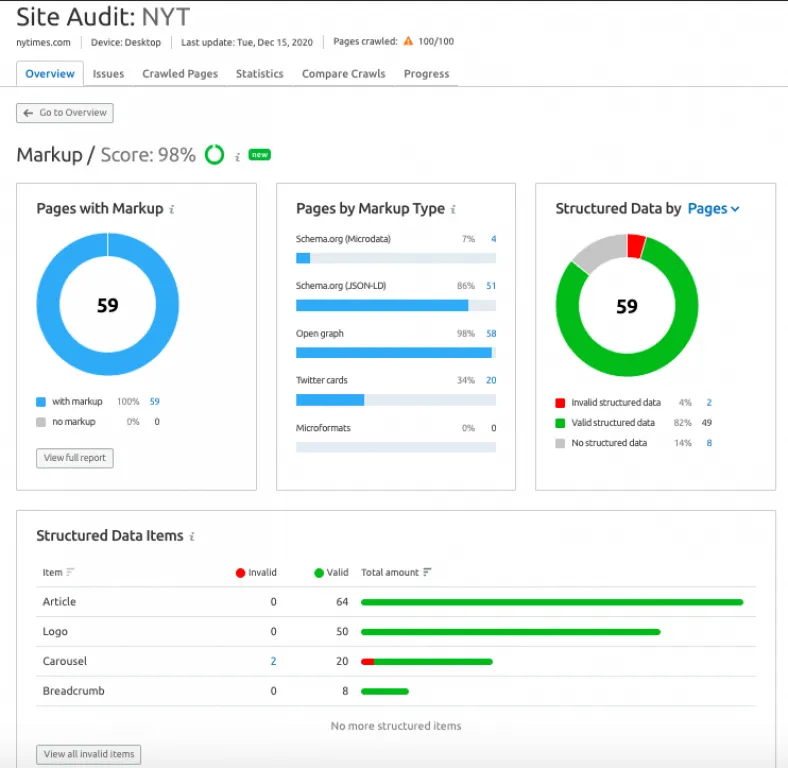The height and width of the screenshot is (768, 788).
Task: Click the Go to Overview button
Action: click(65, 113)
